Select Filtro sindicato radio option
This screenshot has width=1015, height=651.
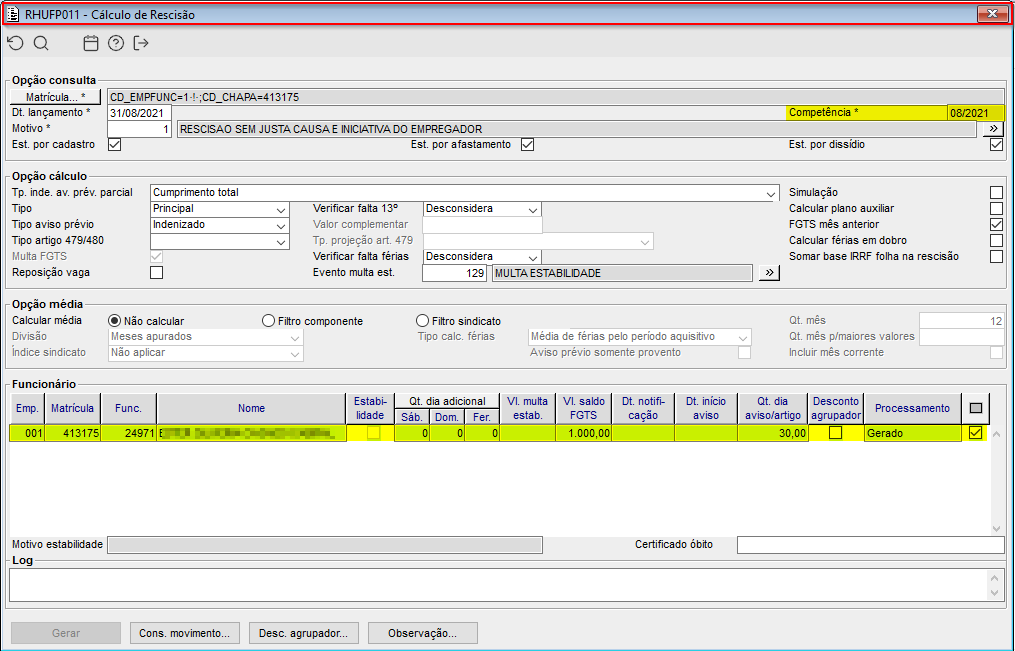click(422, 320)
